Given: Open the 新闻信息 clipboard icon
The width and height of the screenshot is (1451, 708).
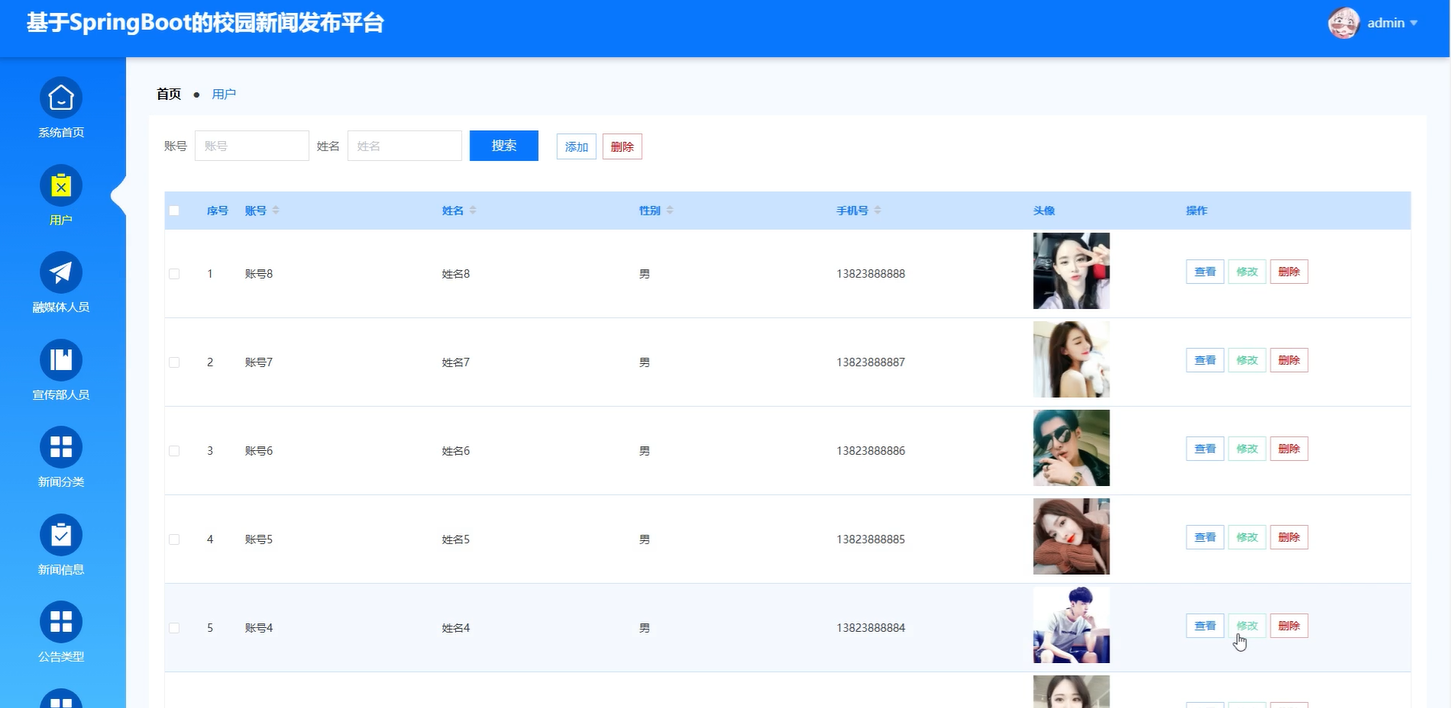Looking at the screenshot, I should coord(61,535).
